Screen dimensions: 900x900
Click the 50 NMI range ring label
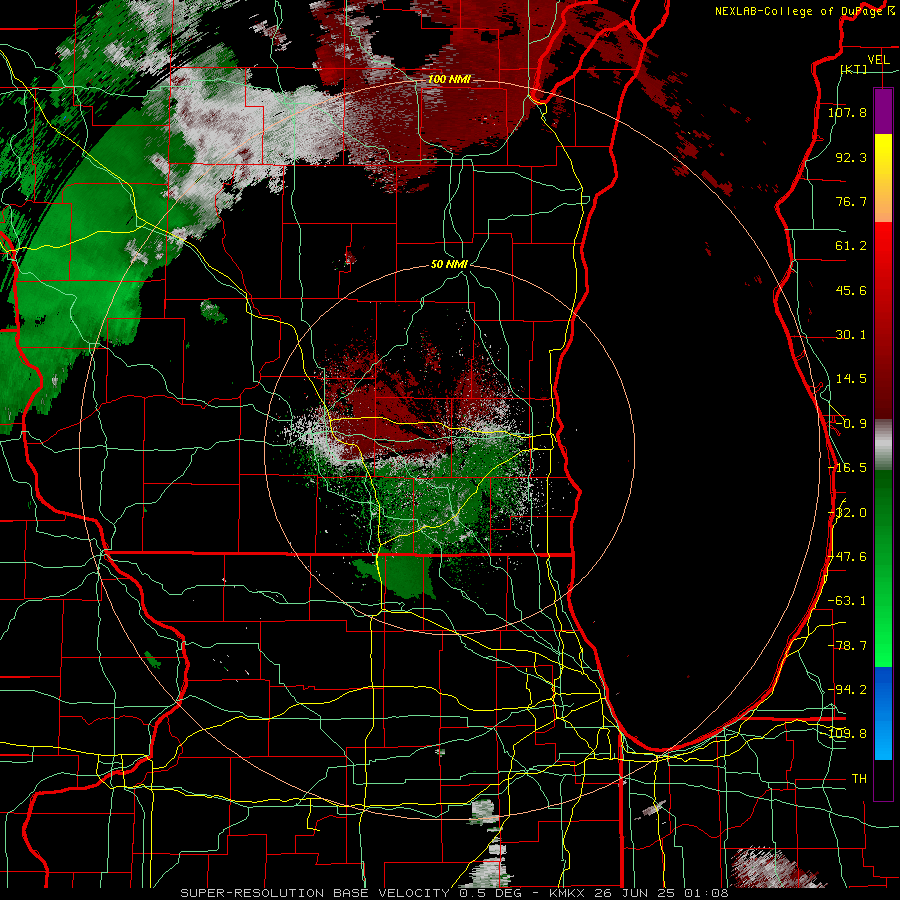449,264
